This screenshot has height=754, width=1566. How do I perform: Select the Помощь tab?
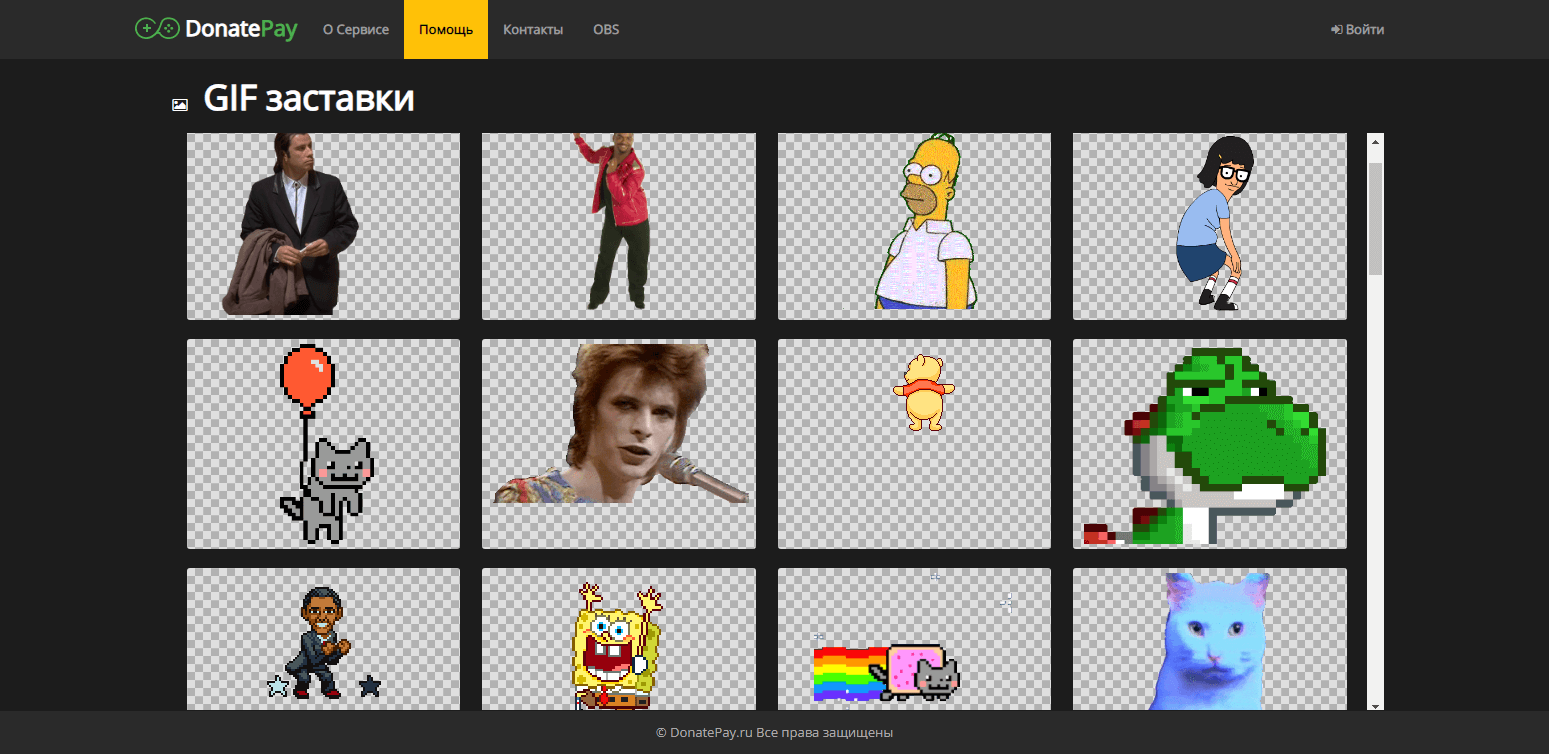point(446,30)
